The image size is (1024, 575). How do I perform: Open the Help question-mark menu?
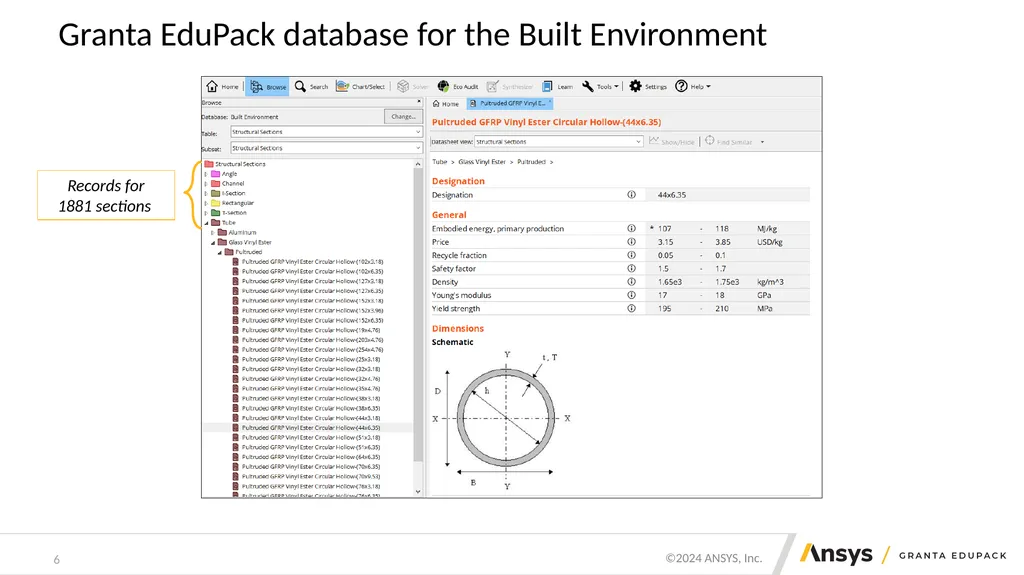pyautogui.click(x=693, y=86)
